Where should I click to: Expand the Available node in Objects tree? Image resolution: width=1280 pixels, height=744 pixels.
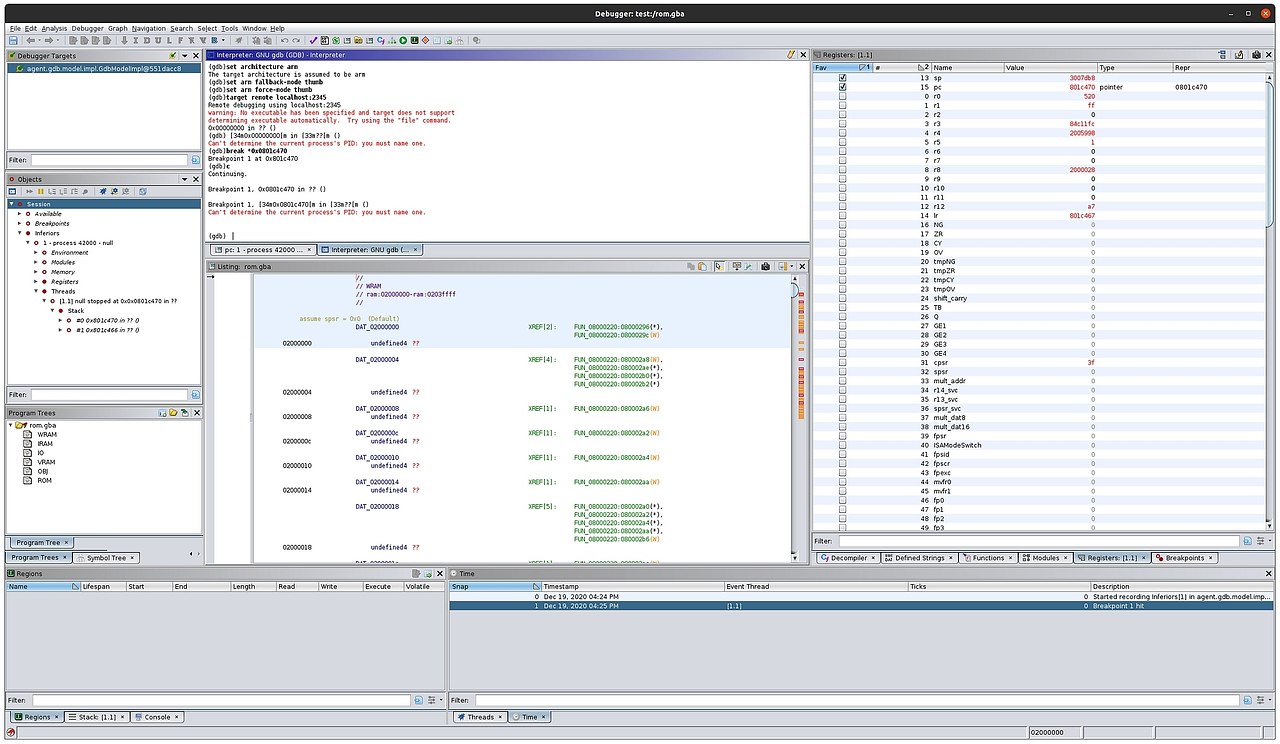19,213
